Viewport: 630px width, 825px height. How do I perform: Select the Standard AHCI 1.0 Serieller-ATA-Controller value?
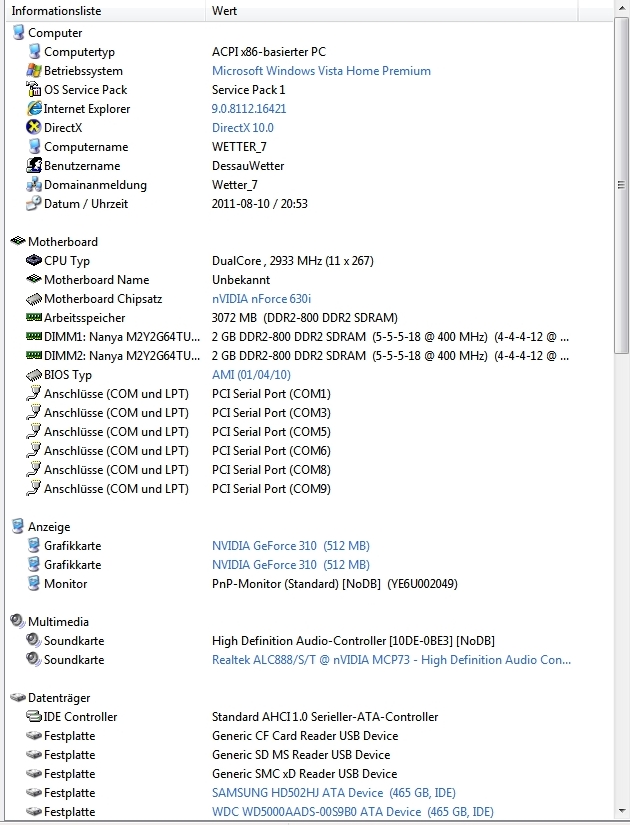click(325, 717)
